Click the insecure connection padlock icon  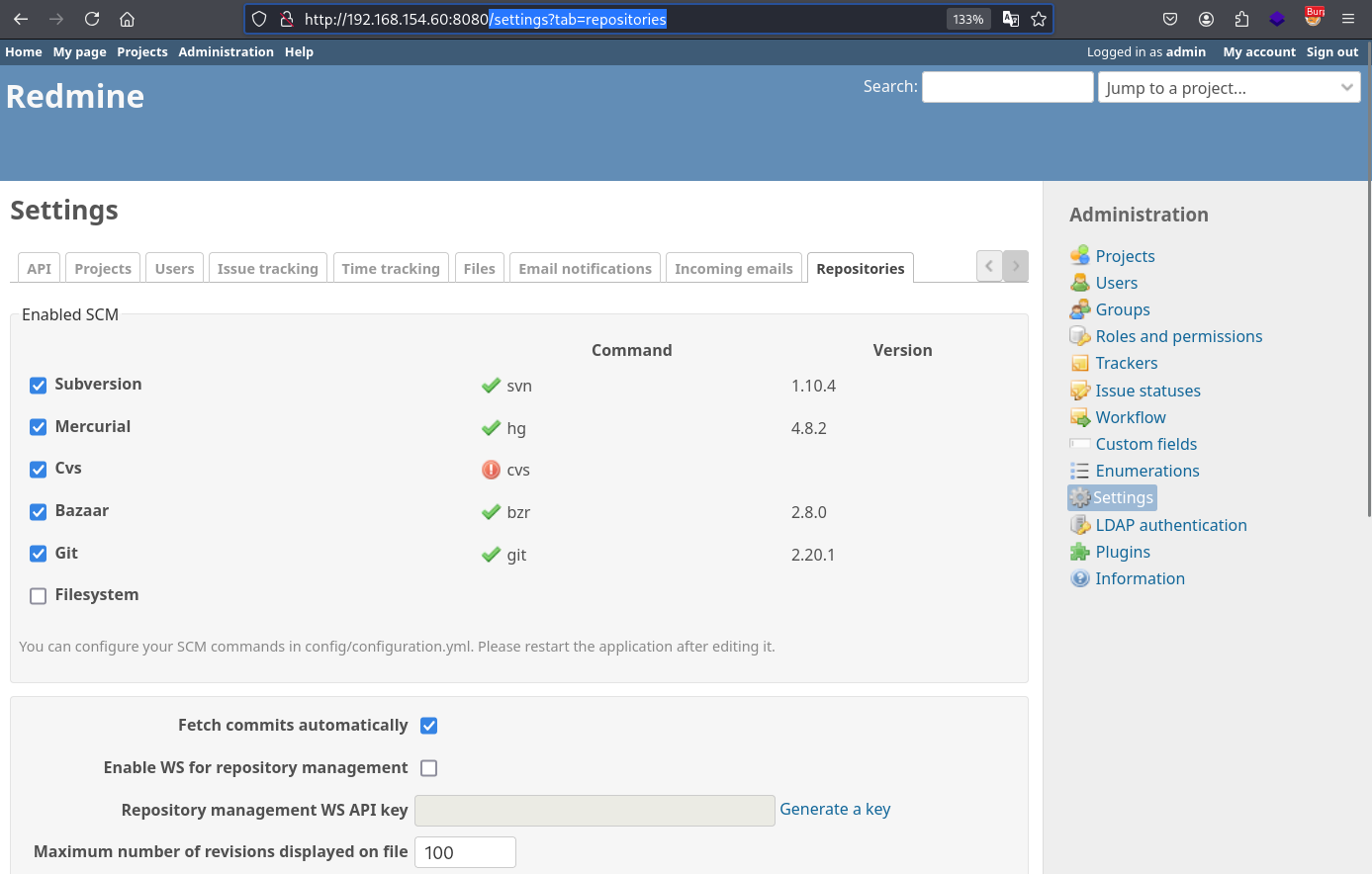287,19
